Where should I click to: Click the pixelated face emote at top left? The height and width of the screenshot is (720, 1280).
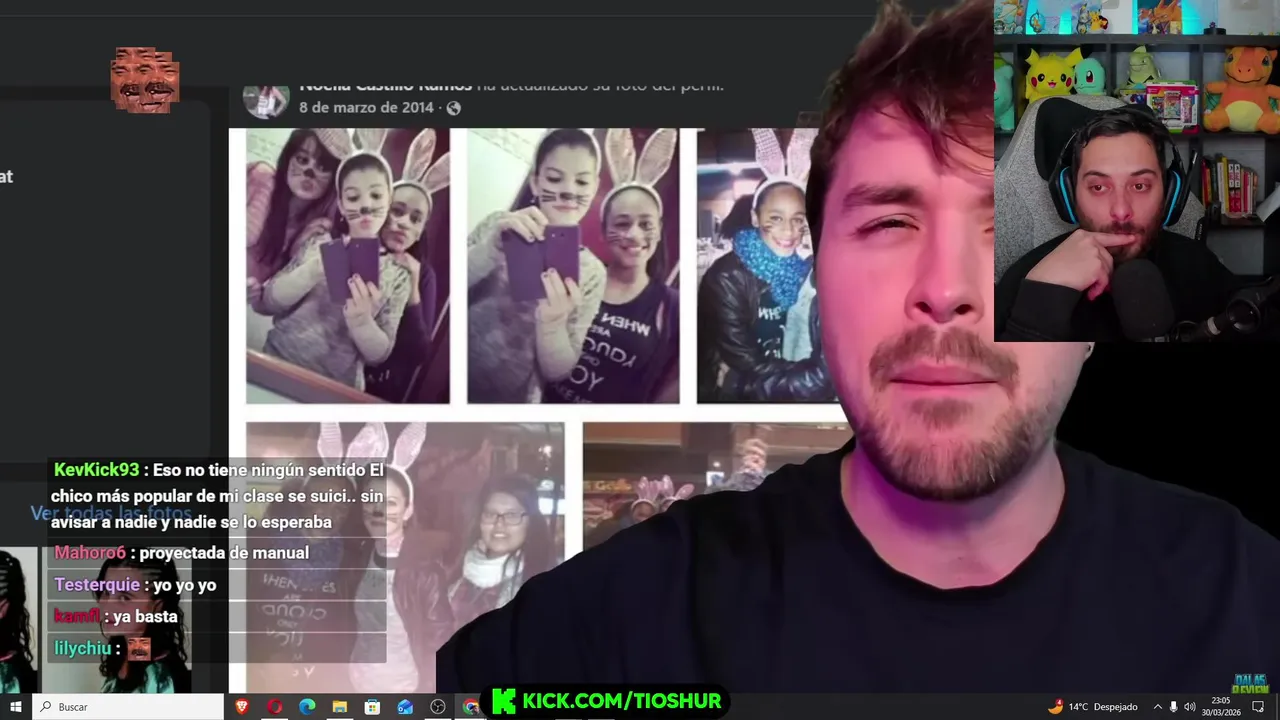coord(145,79)
